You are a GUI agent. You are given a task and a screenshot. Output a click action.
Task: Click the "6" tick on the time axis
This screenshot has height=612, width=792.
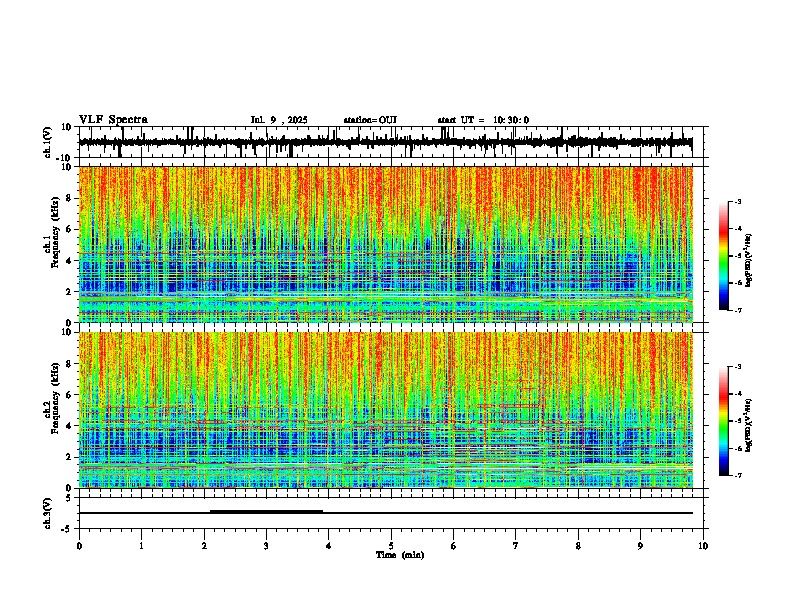coord(454,546)
